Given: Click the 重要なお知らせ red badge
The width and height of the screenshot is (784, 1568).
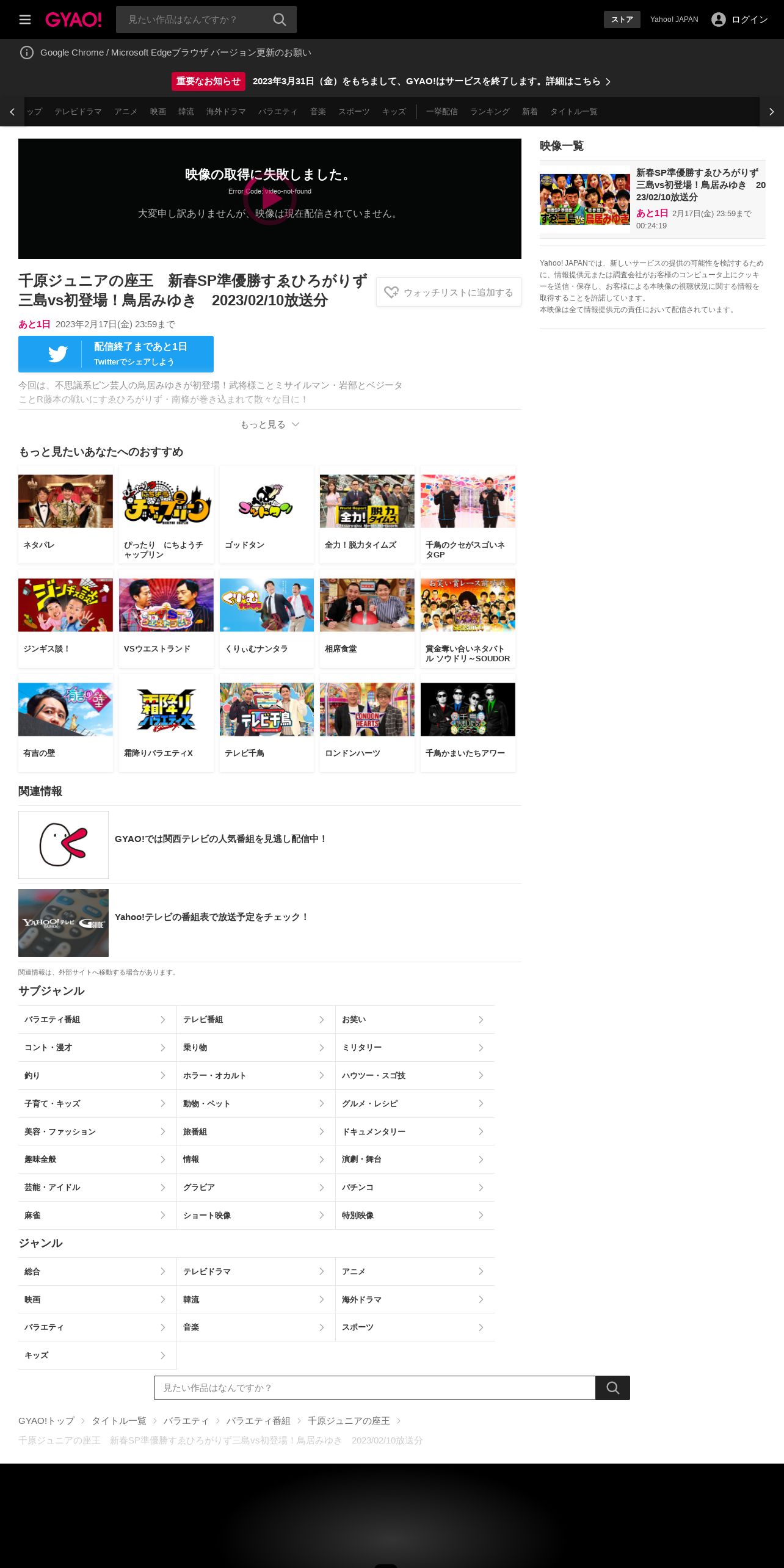Looking at the screenshot, I should pos(208,81).
